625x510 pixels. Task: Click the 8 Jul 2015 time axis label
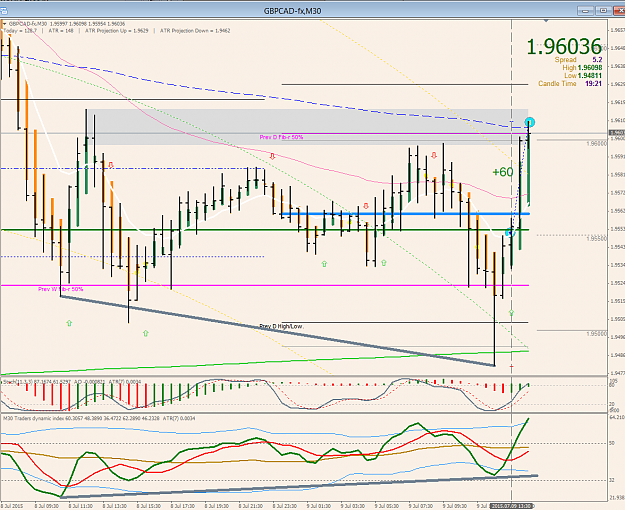12,506
